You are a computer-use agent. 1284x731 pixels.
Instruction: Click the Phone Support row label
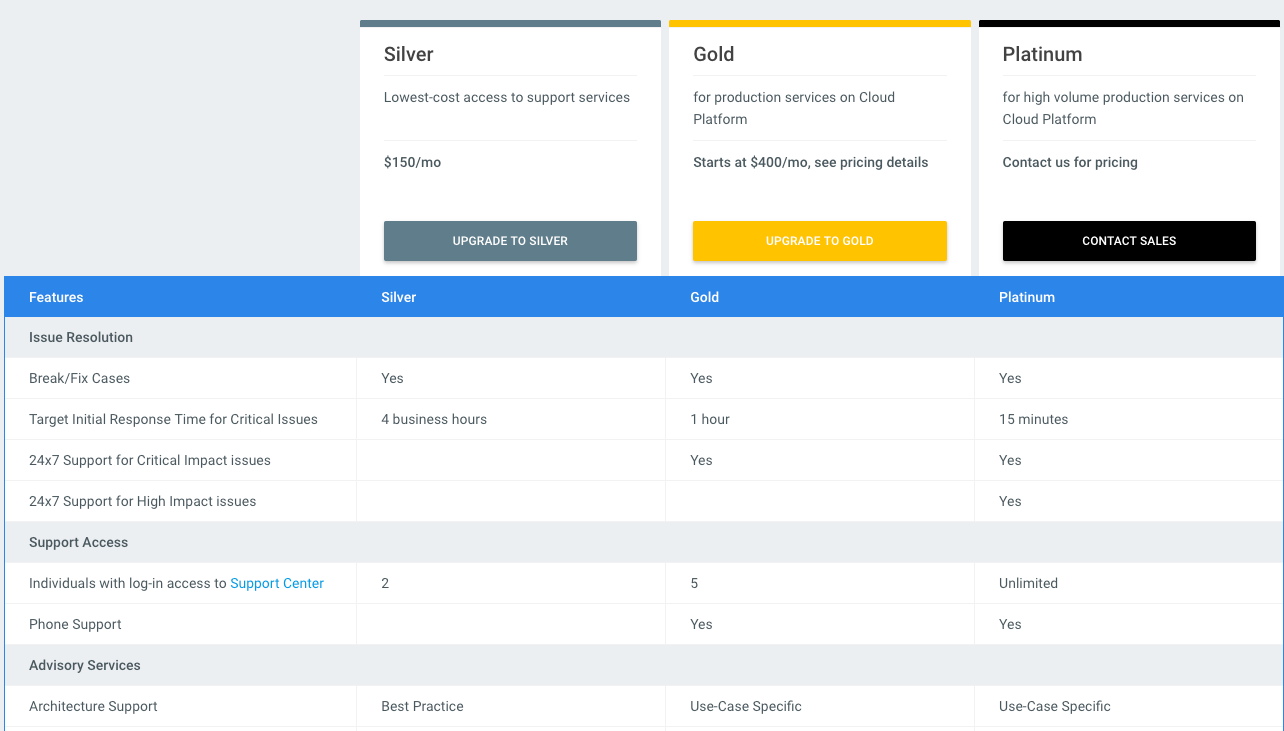75,624
